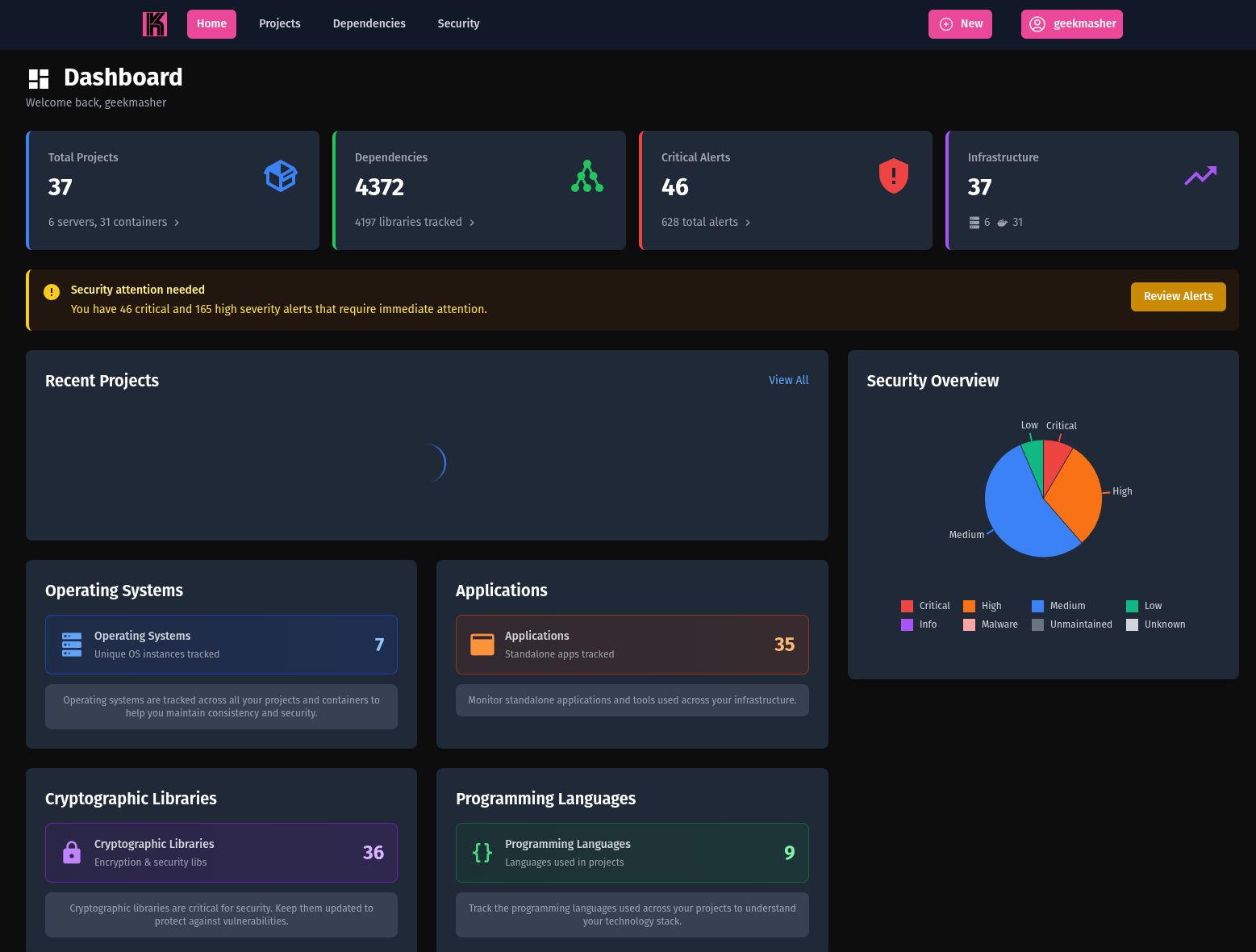1256x952 pixels.
Task: Click the red alert shield icon
Action: (x=893, y=176)
